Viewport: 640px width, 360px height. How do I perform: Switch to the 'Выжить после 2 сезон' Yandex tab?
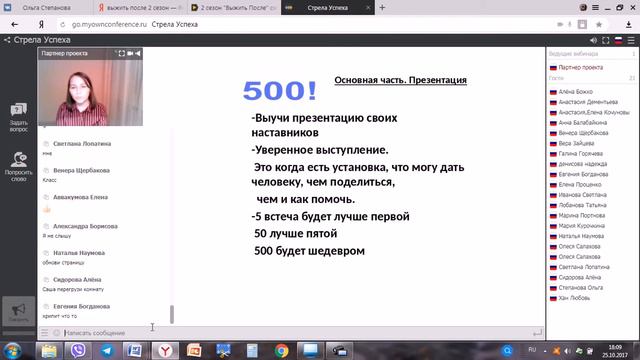click(140, 7)
